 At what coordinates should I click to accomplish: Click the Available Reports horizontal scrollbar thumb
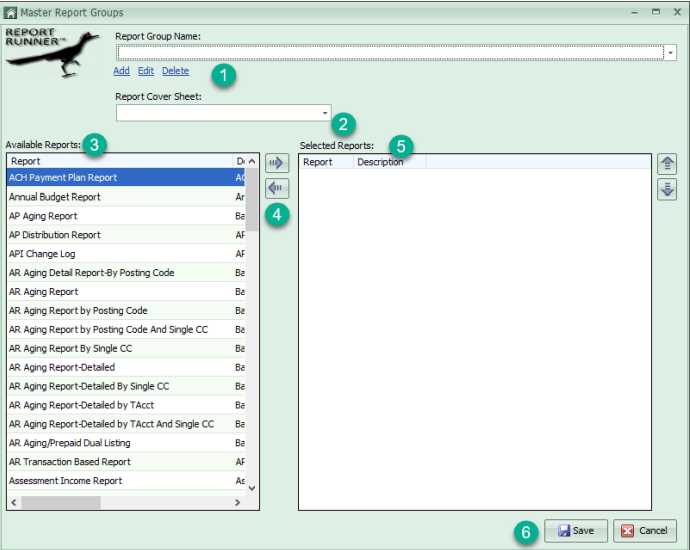[x=61, y=502]
